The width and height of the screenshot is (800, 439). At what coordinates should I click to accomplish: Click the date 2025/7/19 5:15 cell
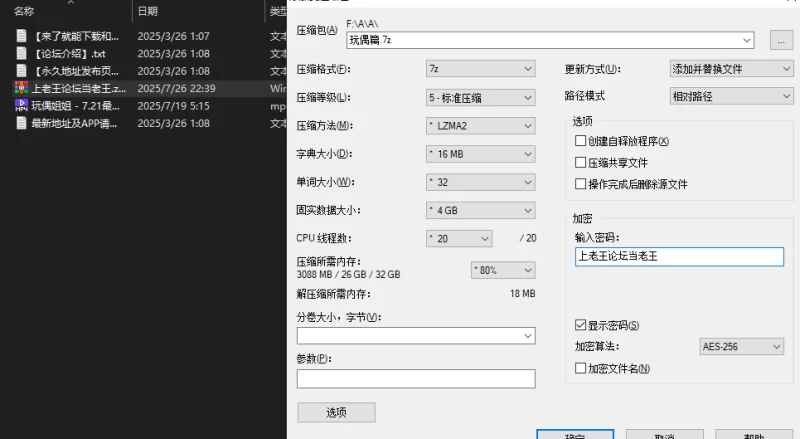coord(173,106)
